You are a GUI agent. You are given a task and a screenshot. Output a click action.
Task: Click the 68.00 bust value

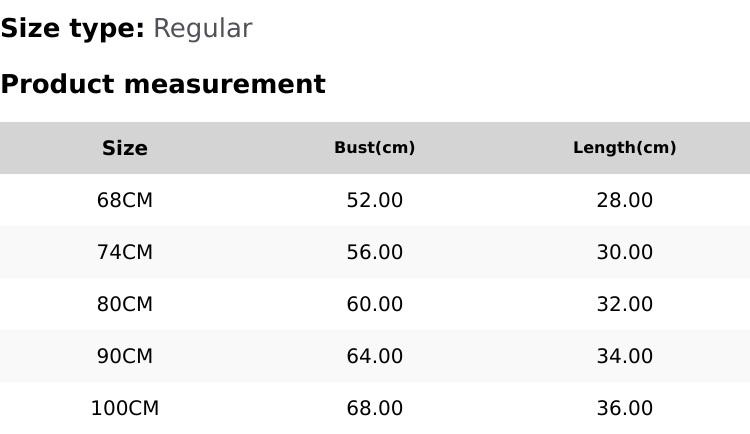[x=375, y=408]
